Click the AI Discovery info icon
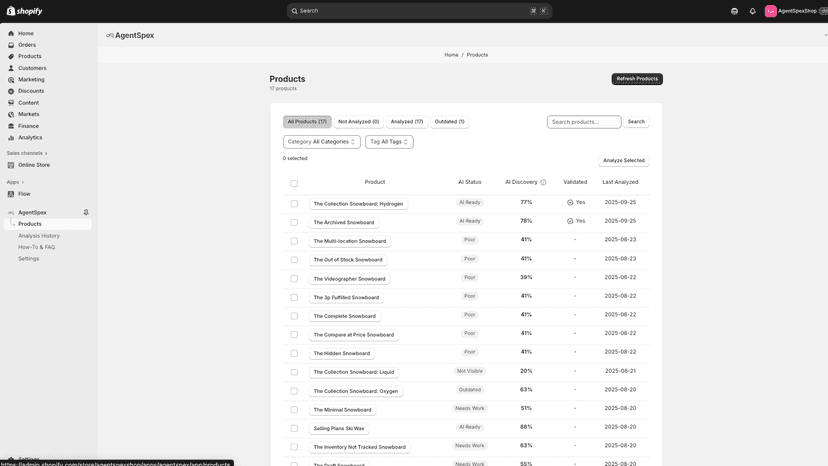 (x=543, y=182)
